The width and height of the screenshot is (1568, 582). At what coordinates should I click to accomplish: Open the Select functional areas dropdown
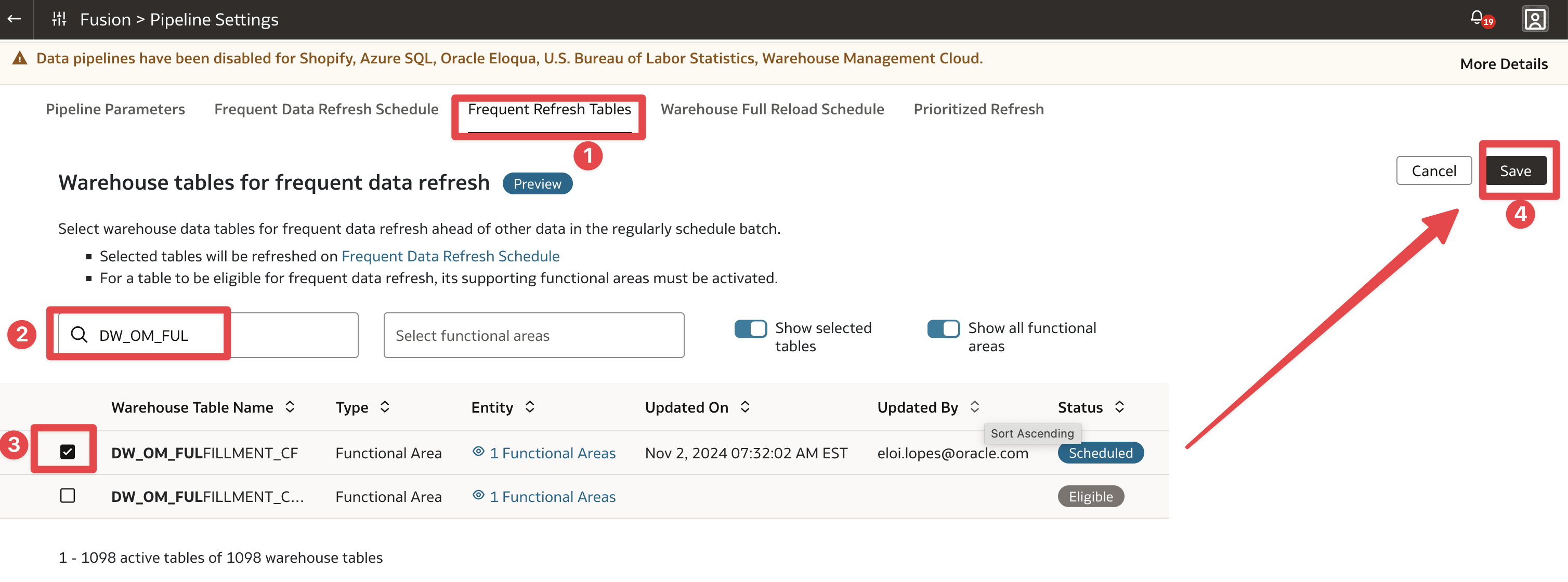tap(533, 335)
